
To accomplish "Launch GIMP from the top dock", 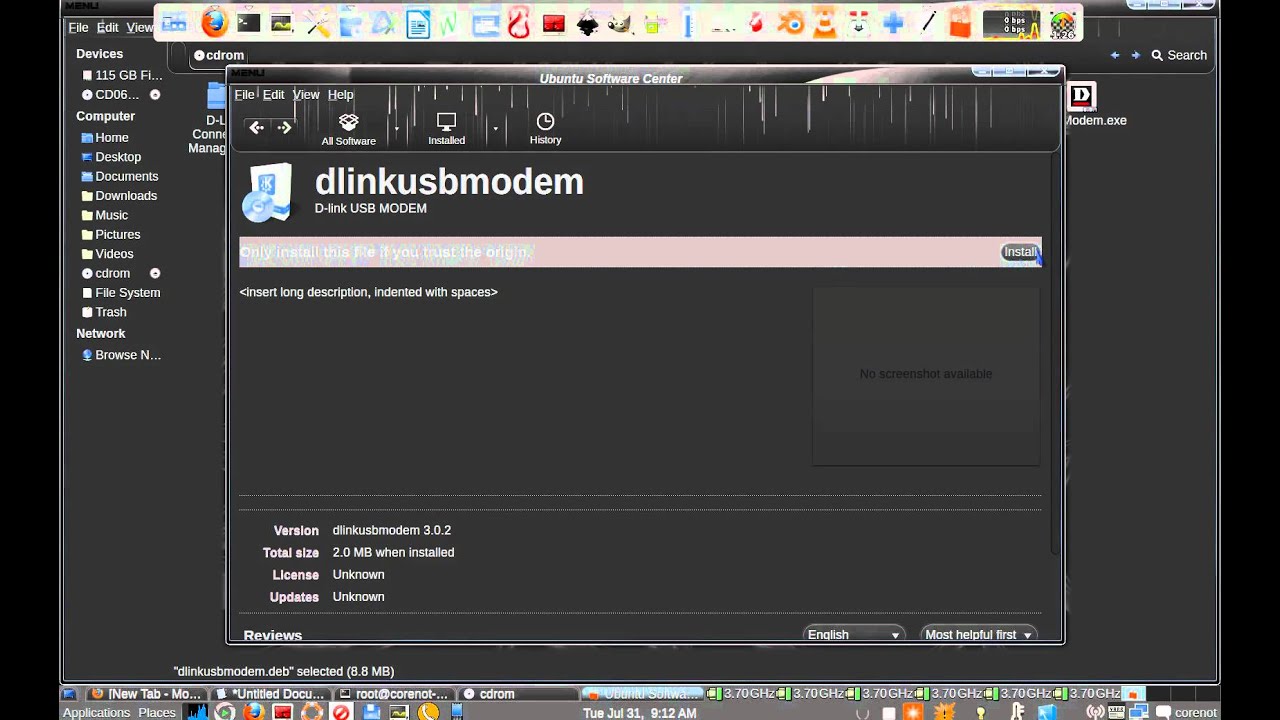I will (620, 22).
